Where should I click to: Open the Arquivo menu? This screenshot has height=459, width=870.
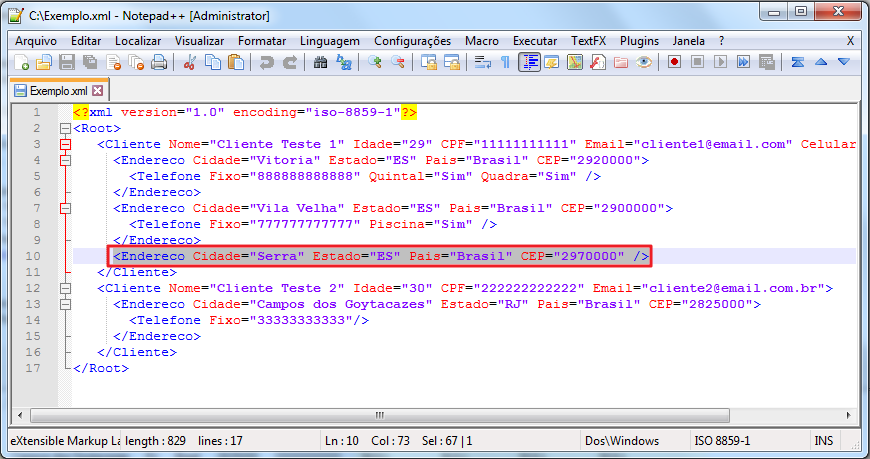coord(36,41)
